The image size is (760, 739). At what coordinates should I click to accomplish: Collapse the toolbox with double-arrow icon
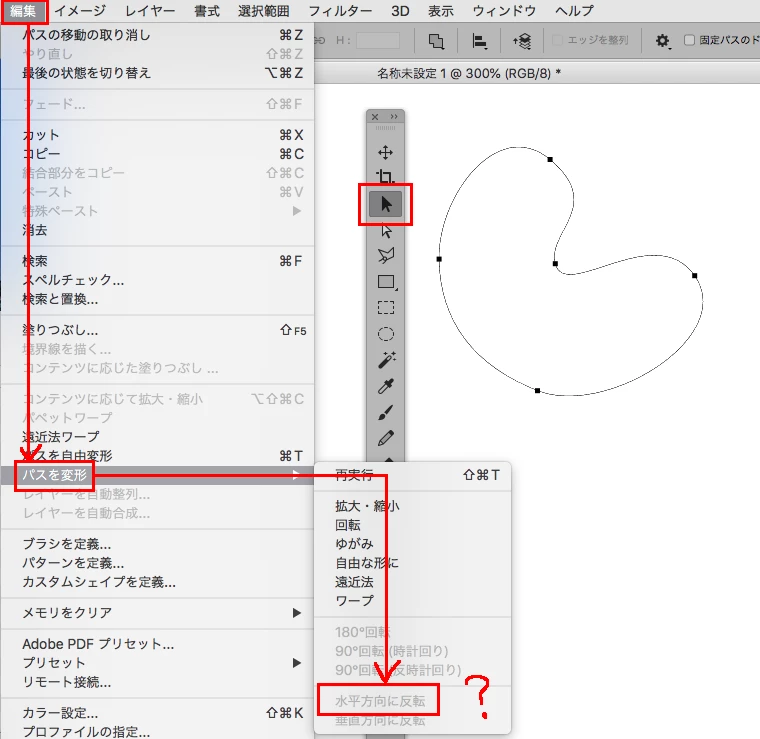point(394,117)
